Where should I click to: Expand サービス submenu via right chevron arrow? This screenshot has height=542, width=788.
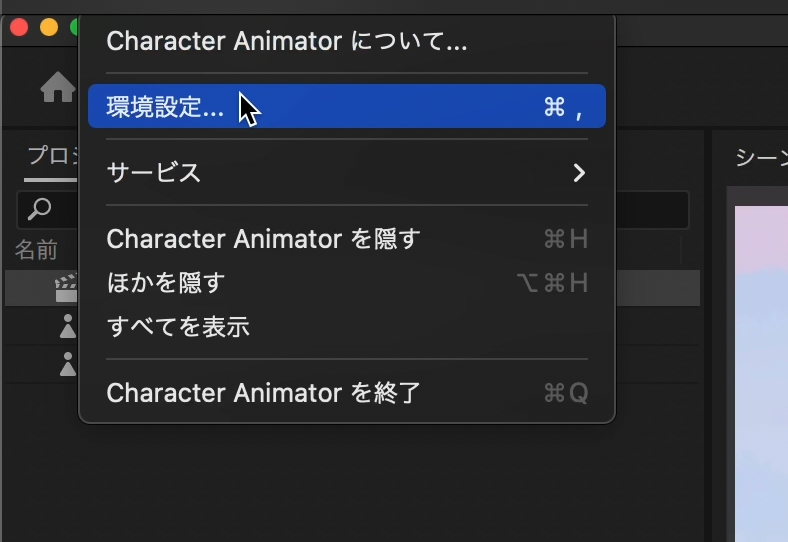coord(578,173)
